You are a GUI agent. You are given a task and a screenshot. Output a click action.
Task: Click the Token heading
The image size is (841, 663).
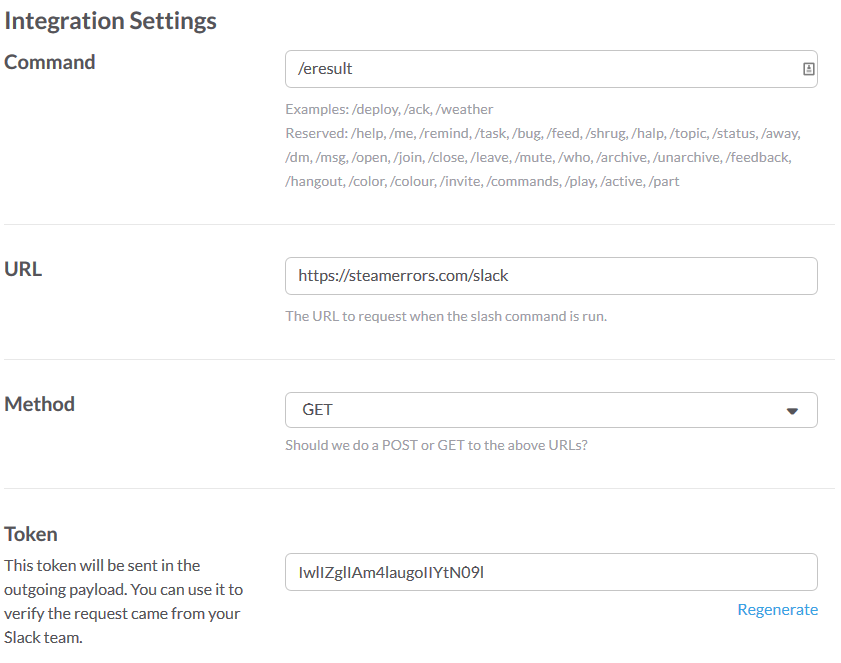click(x=31, y=534)
